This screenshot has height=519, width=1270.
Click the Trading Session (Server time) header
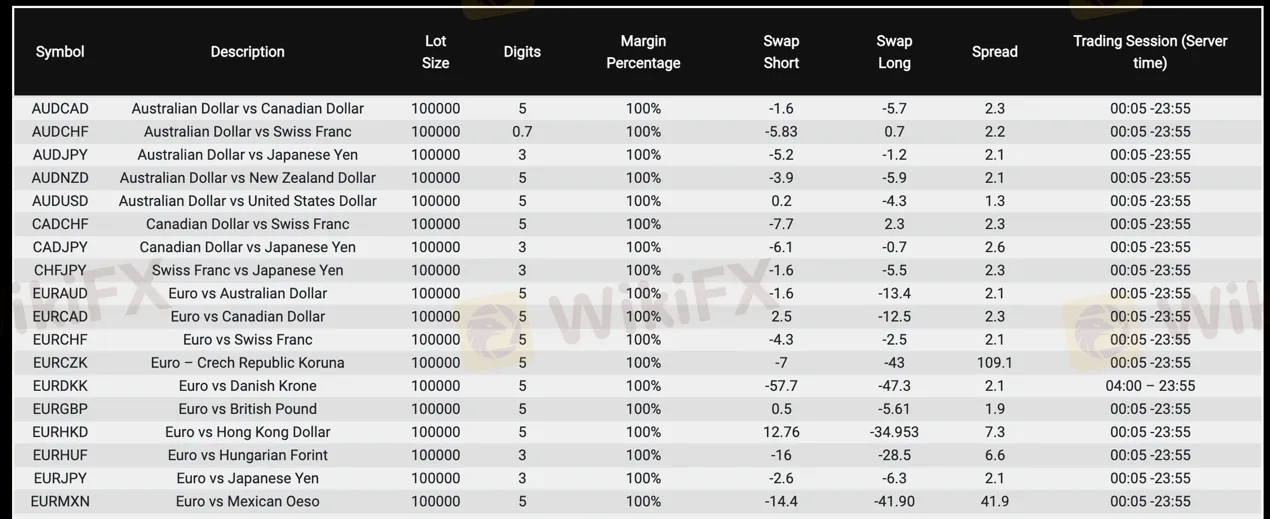coord(1150,52)
